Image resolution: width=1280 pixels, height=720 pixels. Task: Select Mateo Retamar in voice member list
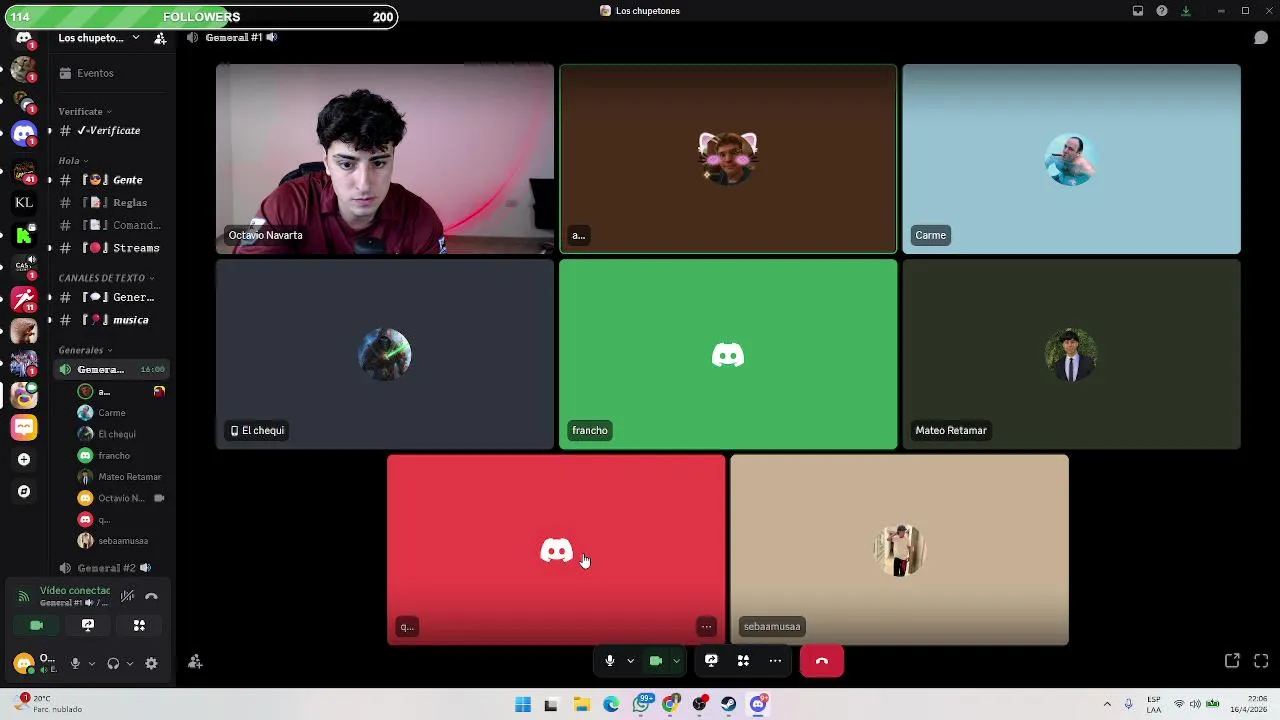click(x=120, y=477)
